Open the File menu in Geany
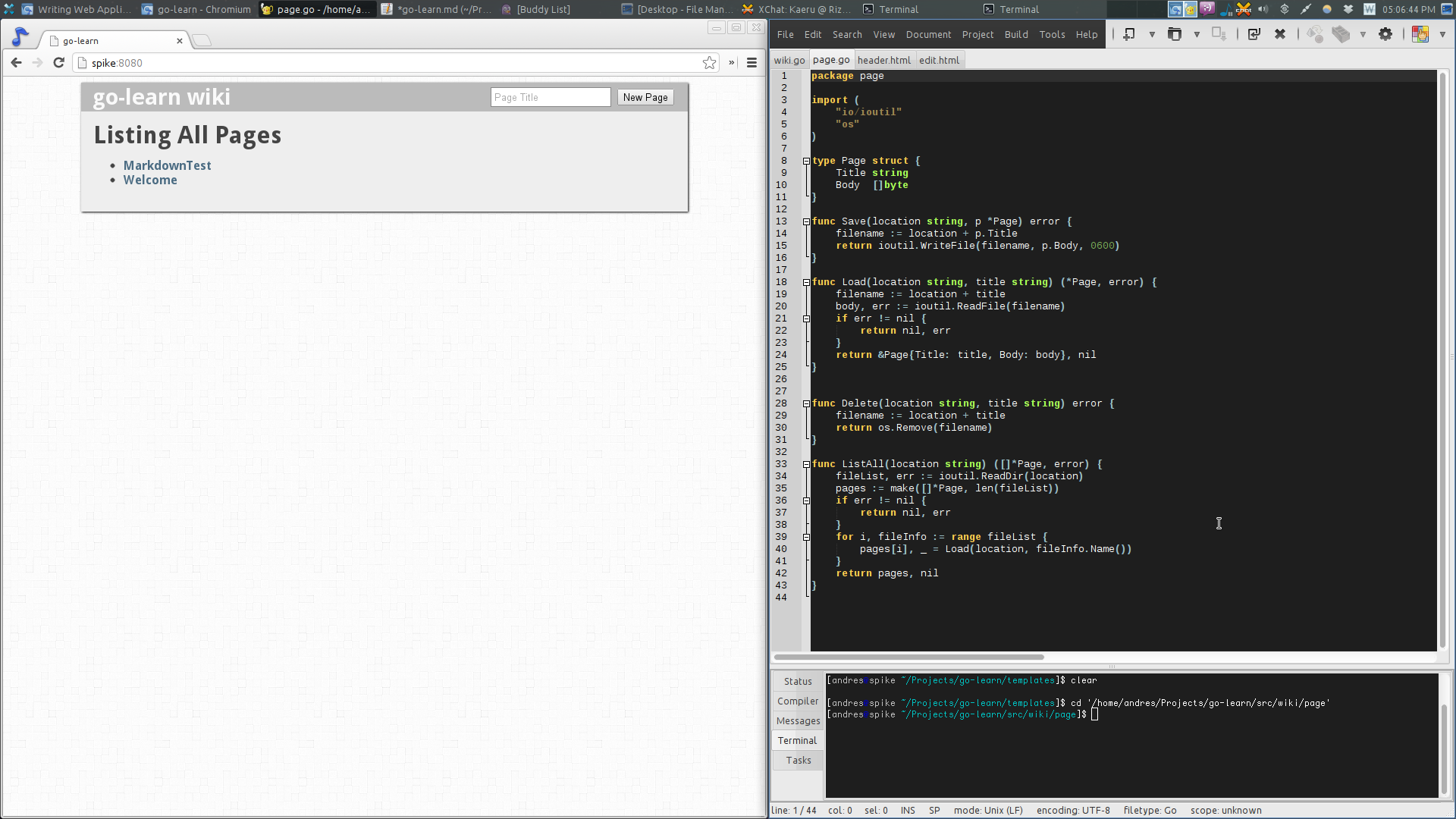 pos(785,34)
